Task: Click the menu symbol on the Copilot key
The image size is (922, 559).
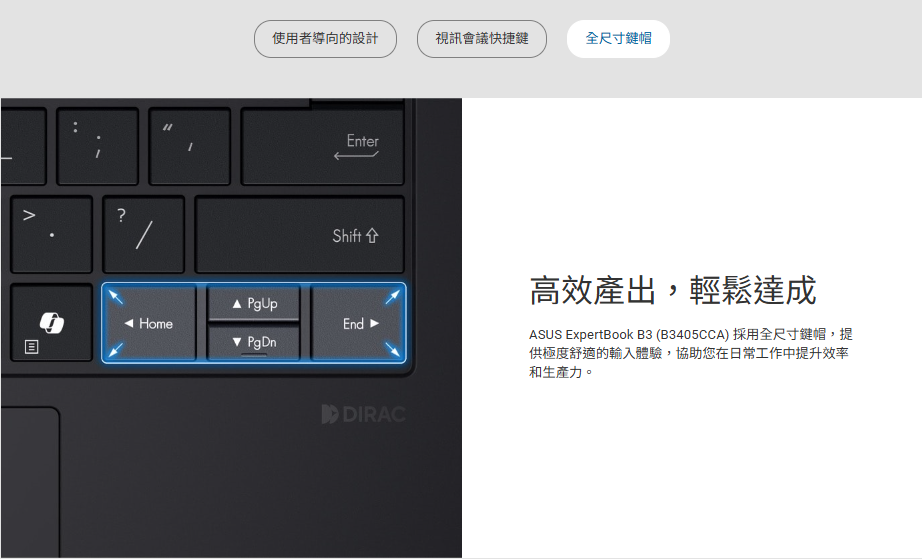Action: click(32, 347)
